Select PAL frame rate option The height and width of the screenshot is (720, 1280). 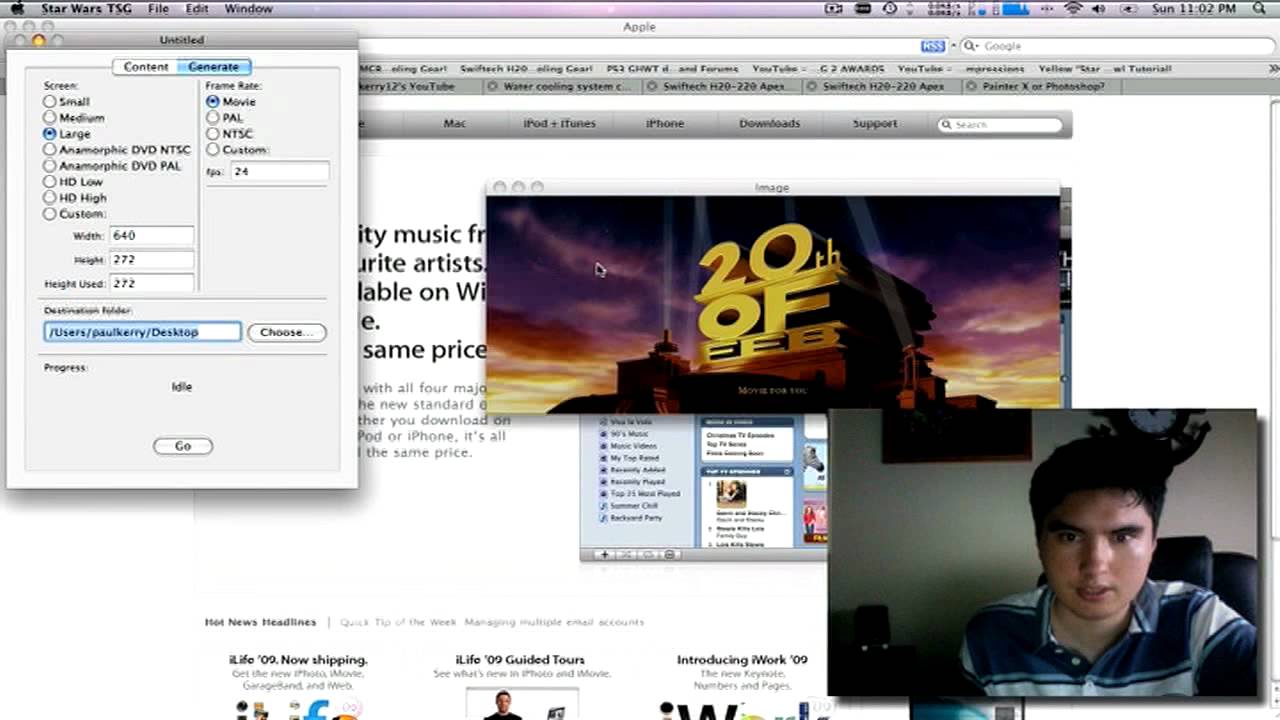click(x=213, y=117)
